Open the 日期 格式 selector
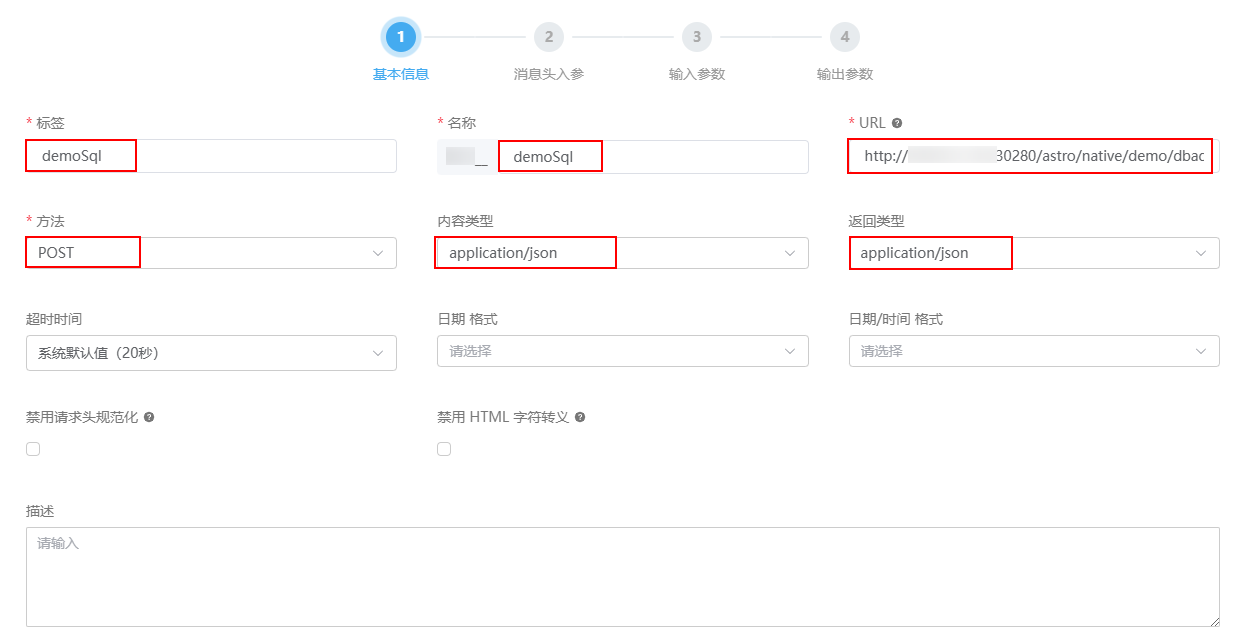This screenshot has width=1235, height=633. (x=622, y=352)
